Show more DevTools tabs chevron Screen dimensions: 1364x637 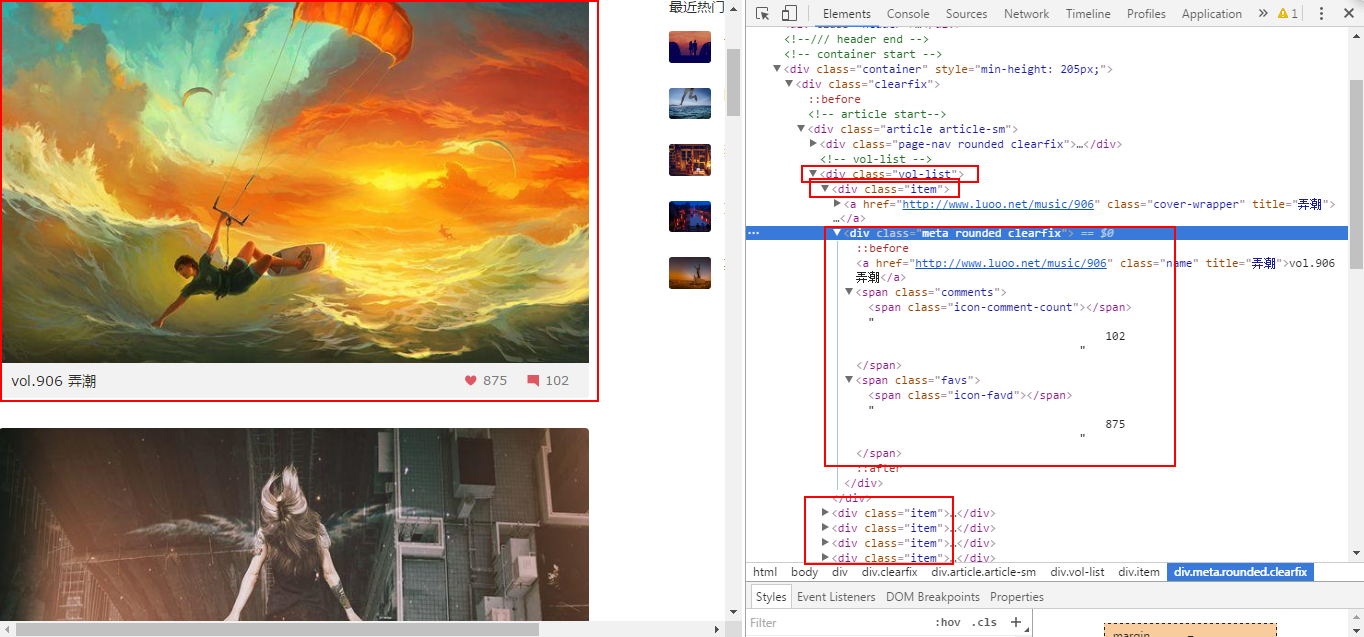1263,14
